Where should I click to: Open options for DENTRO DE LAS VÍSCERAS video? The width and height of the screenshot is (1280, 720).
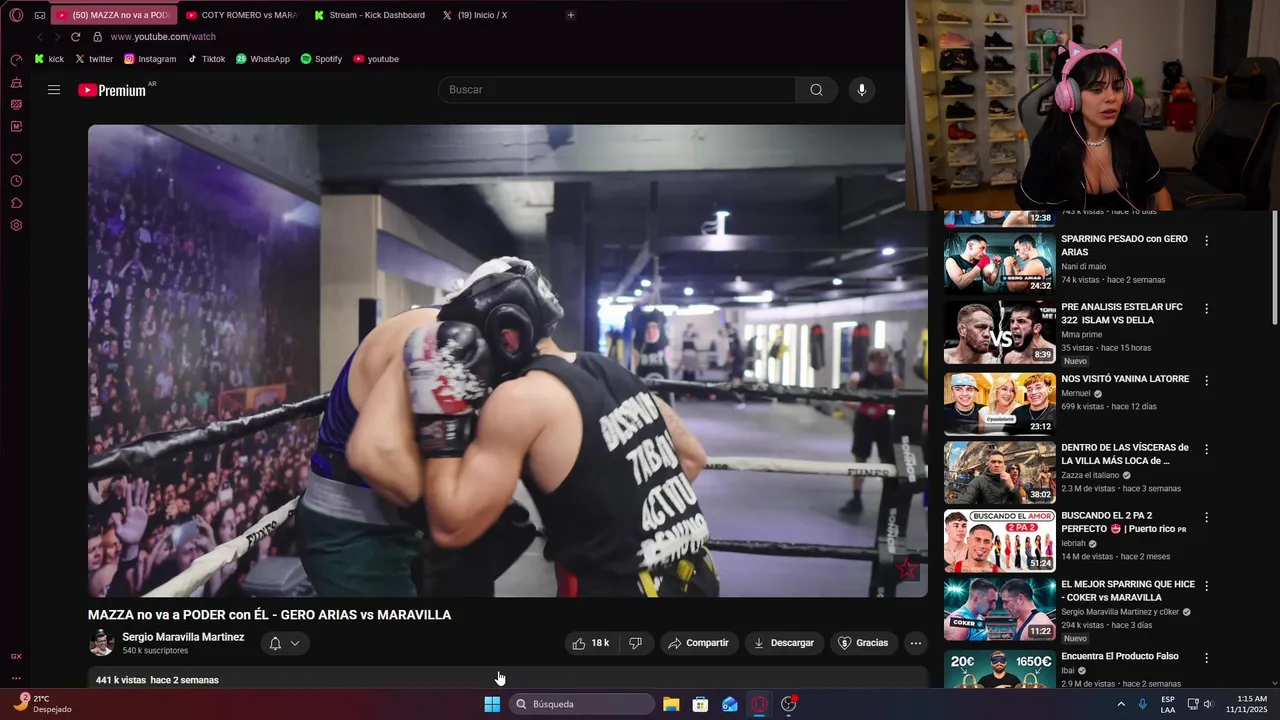[1206, 449]
